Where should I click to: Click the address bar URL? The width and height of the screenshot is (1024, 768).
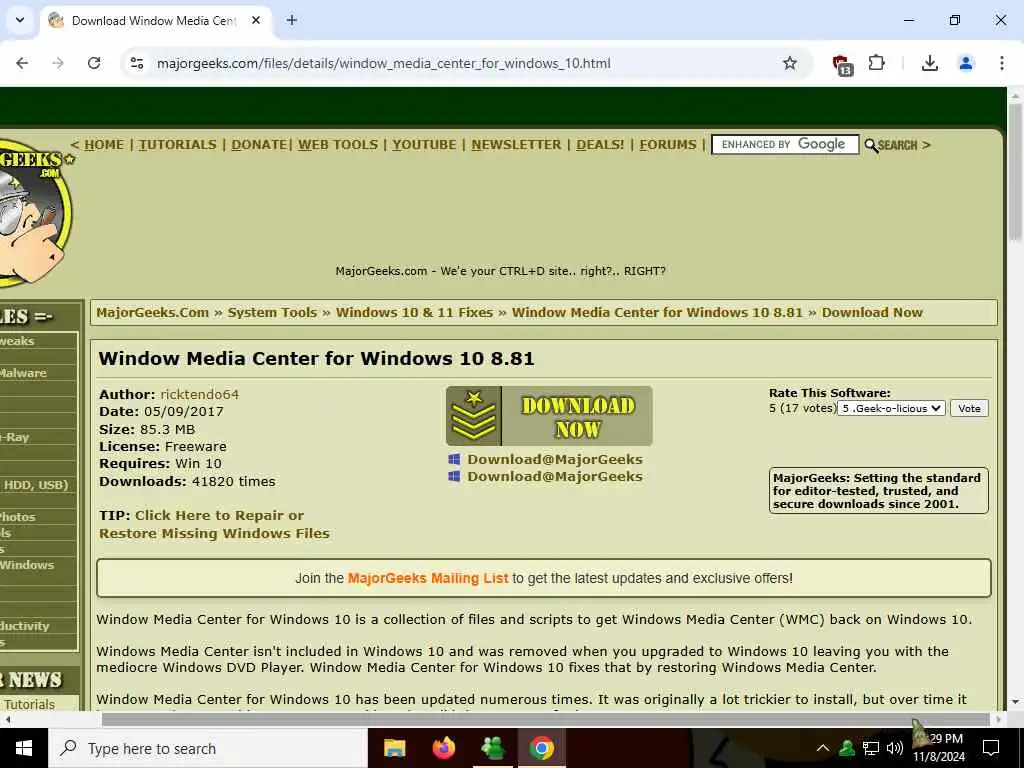[384, 63]
